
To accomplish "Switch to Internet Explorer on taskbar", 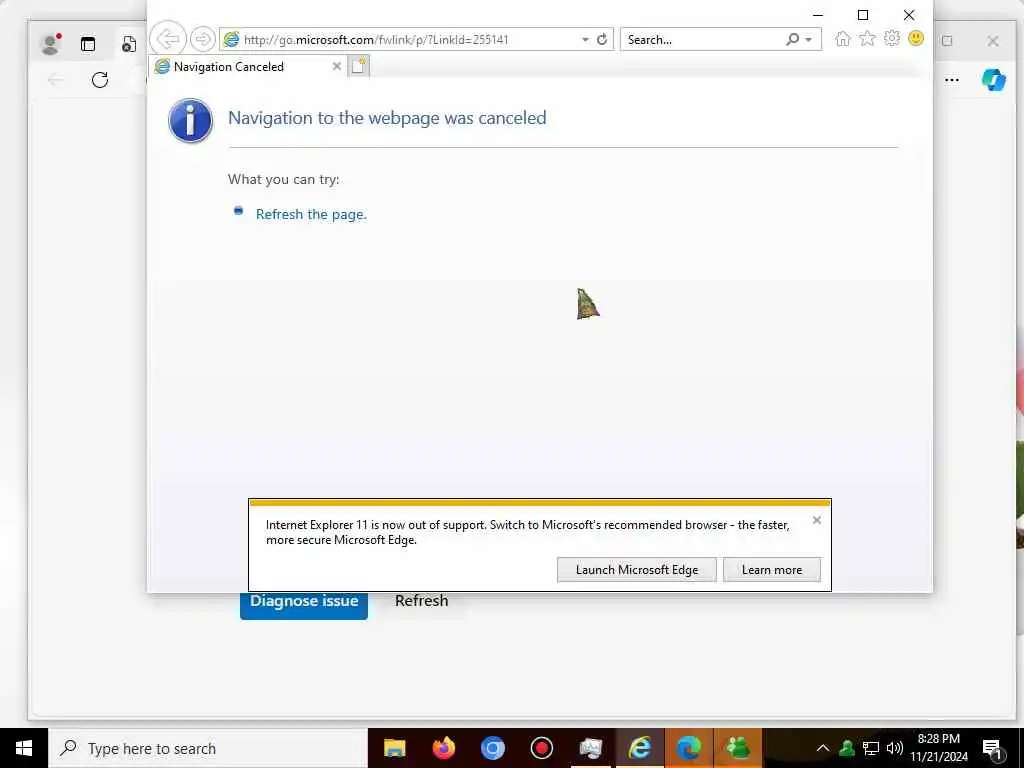I will coord(639,748).
